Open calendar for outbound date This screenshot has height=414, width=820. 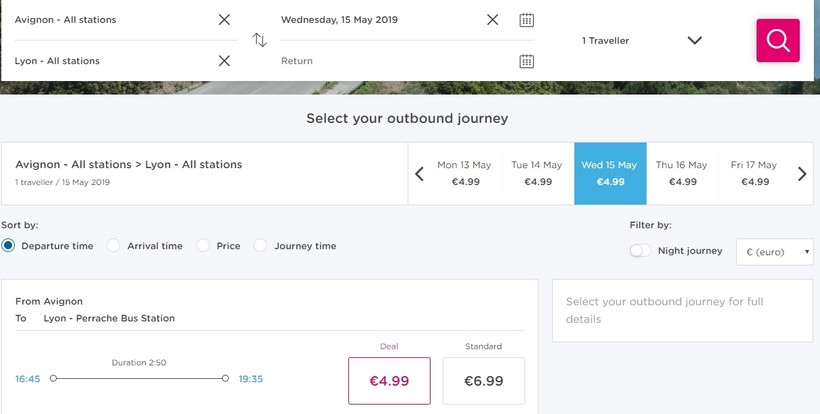pyautogui.click(x=526, y=20)
